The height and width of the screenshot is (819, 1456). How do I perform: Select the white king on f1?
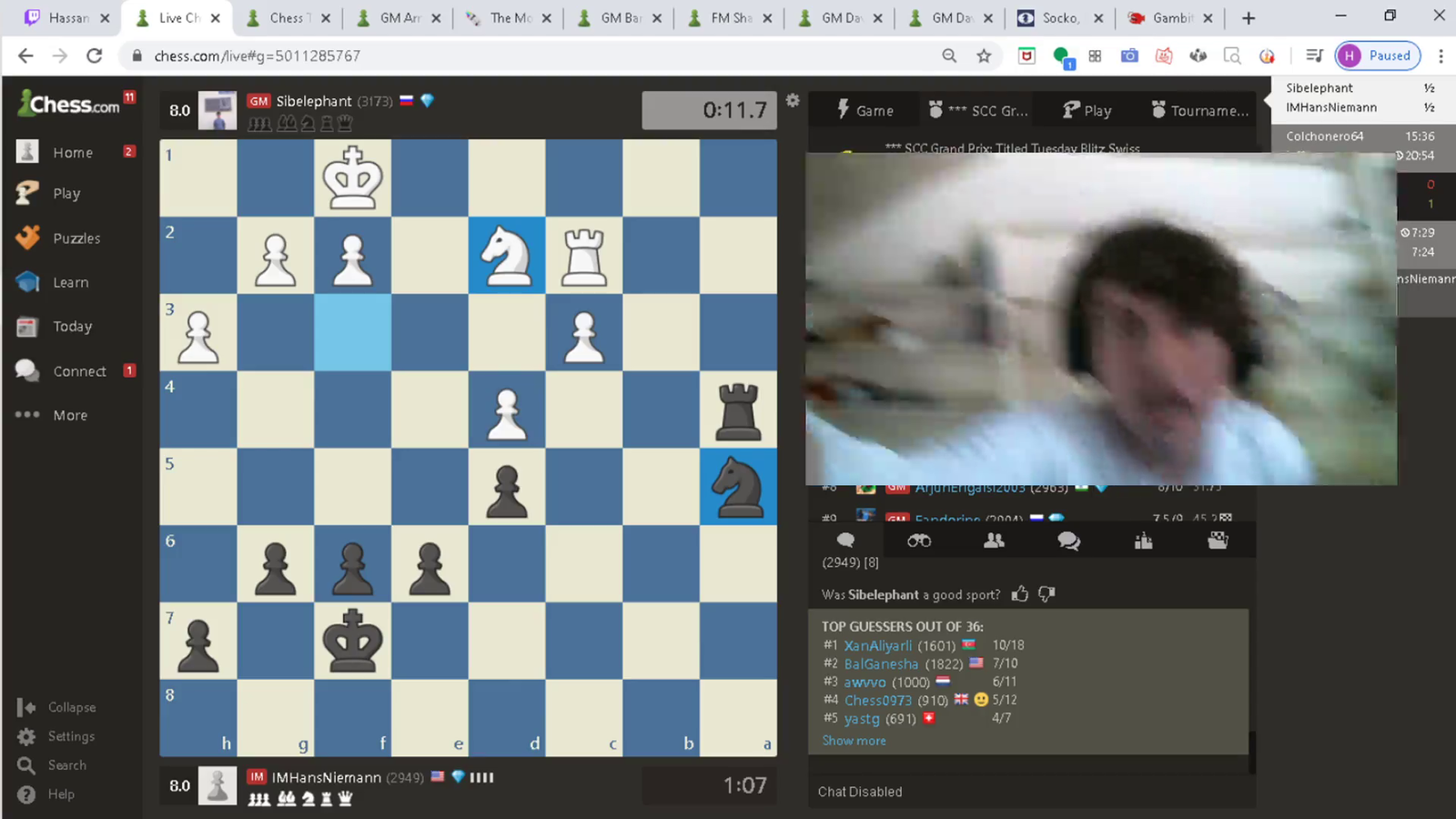[352, 177]
